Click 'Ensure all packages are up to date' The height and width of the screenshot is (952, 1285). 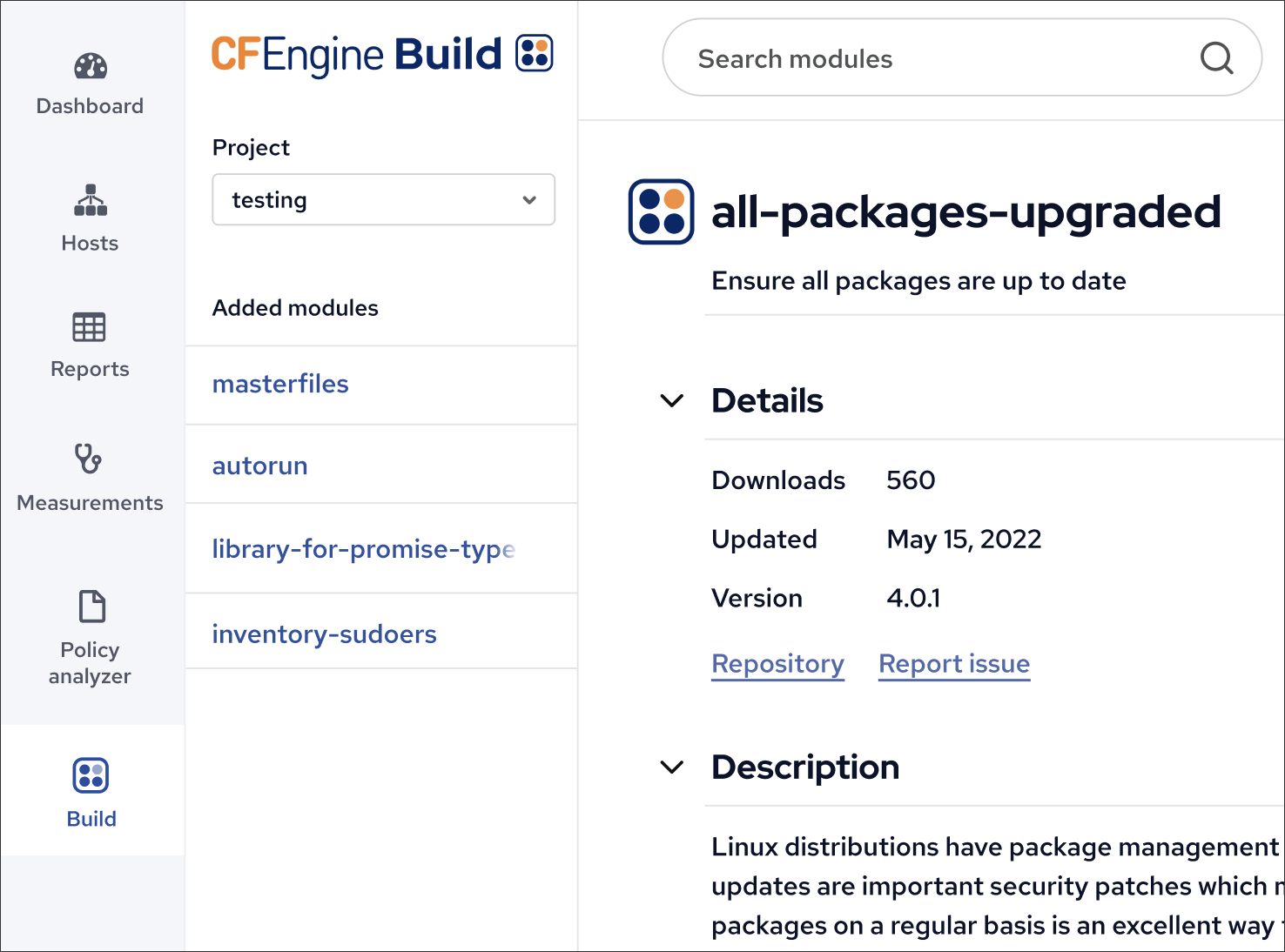[918, 281]
